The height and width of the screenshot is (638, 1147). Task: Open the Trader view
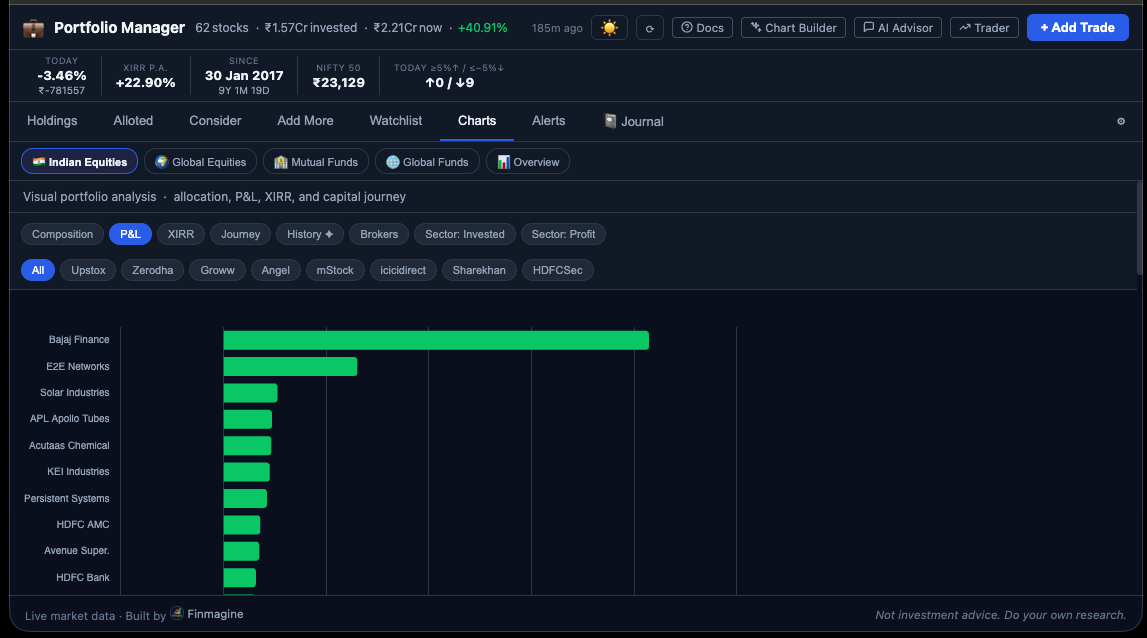pyautogui.click(x=984, y=28)
